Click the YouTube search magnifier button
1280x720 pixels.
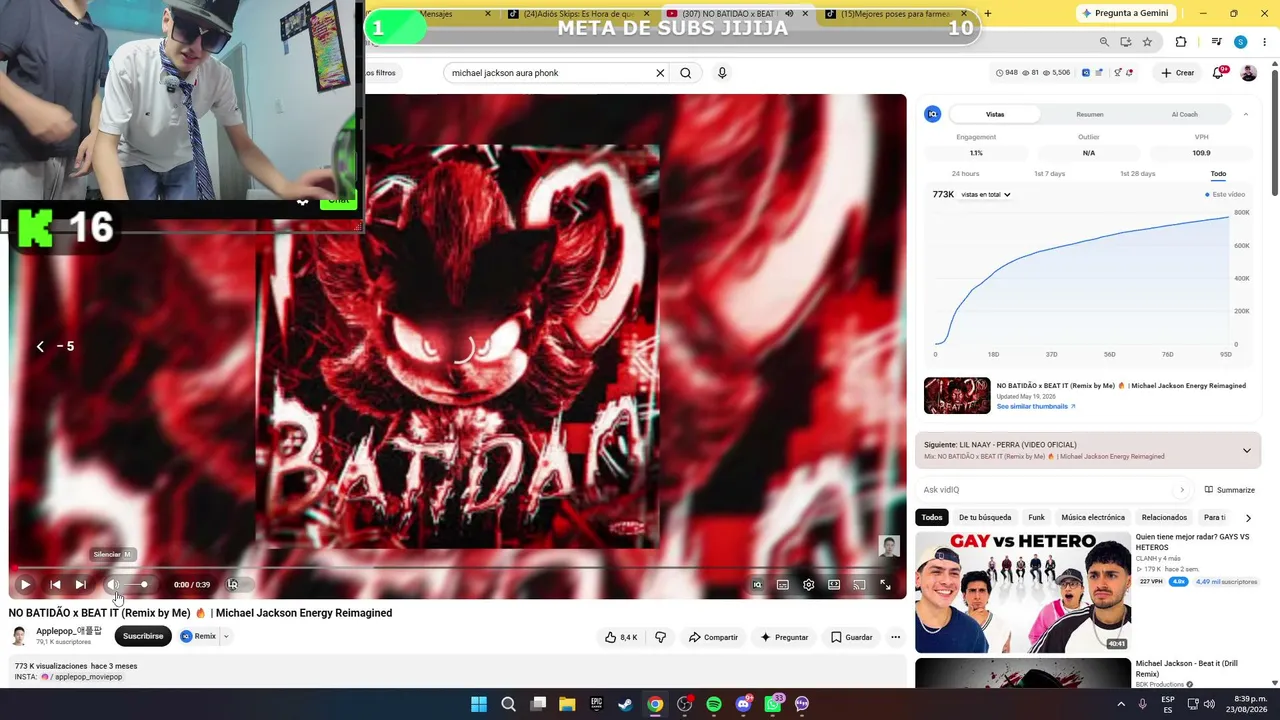click(x=686, y=73)
